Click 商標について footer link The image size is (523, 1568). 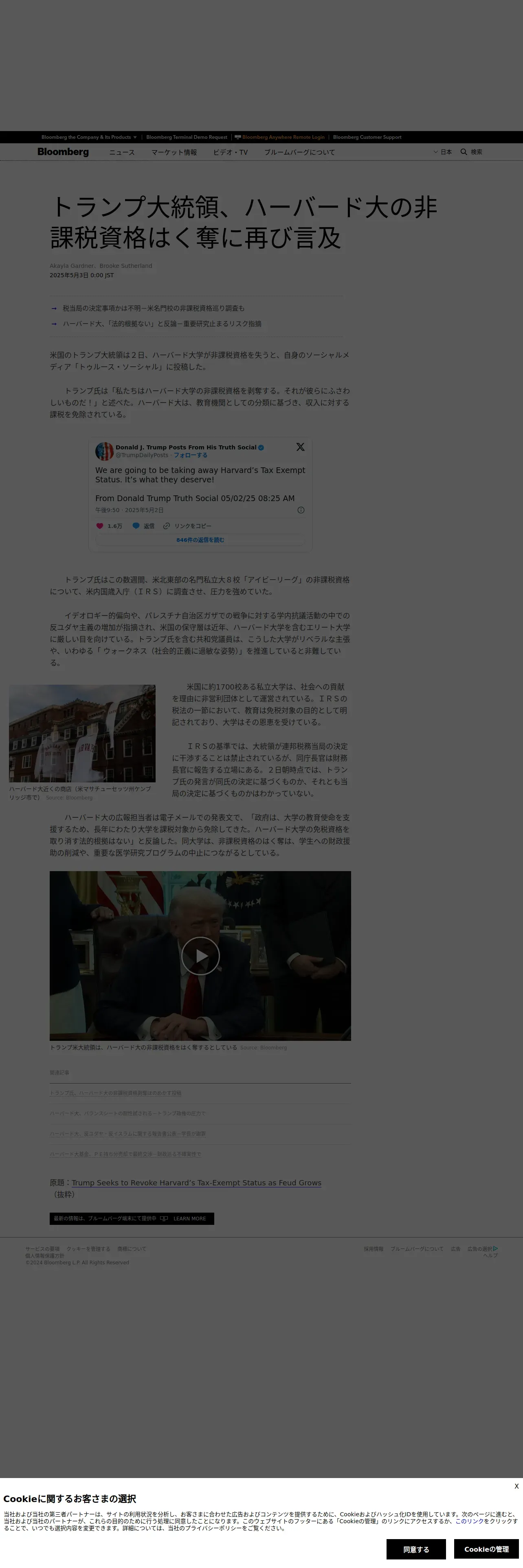tap(132, 1249)
